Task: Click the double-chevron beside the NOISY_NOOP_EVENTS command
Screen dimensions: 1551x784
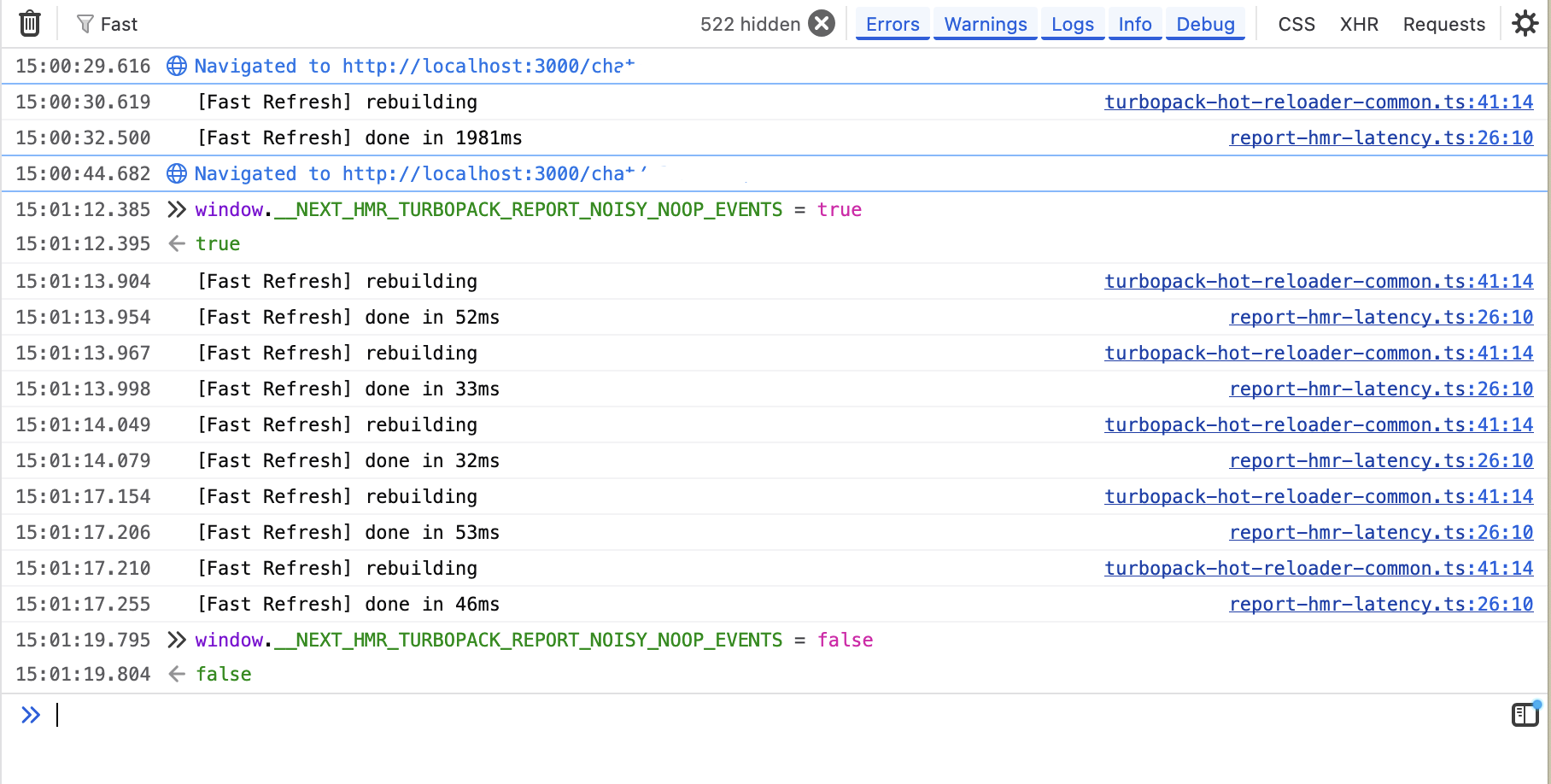Action: (176, 209)
